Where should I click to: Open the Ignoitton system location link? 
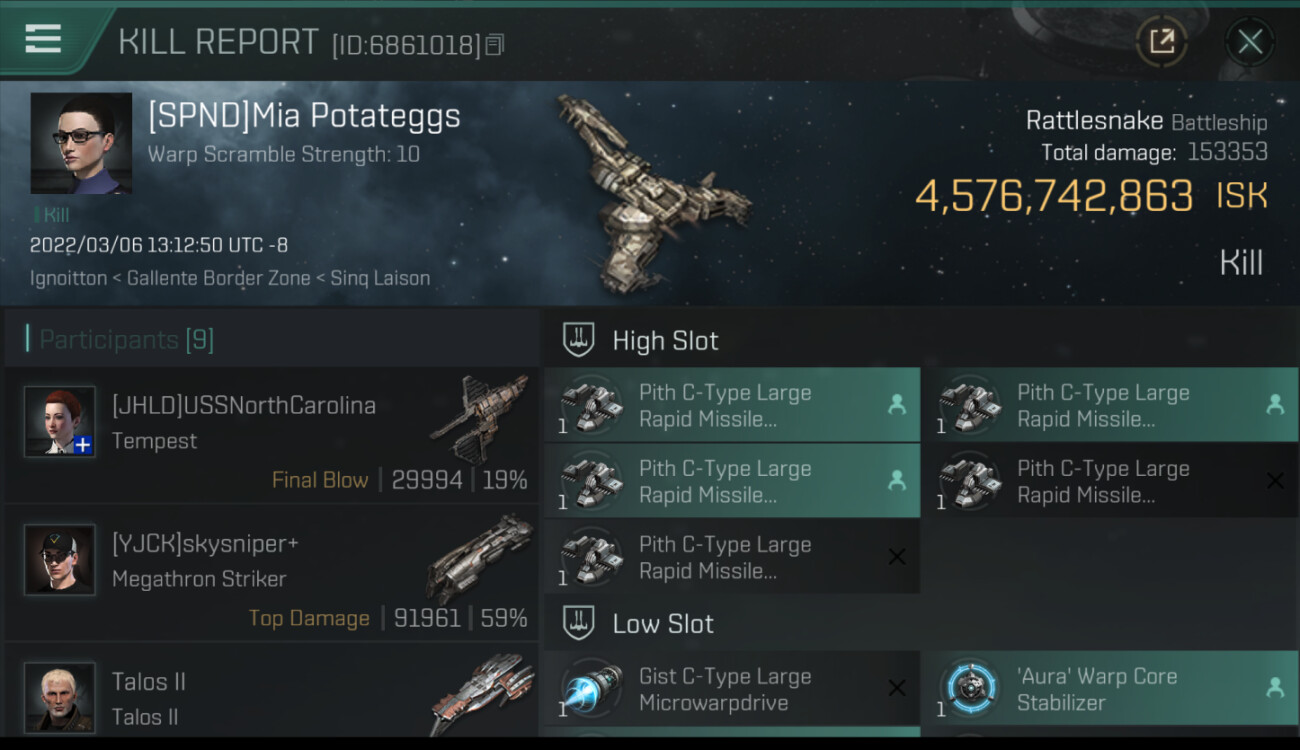point(68,279)
